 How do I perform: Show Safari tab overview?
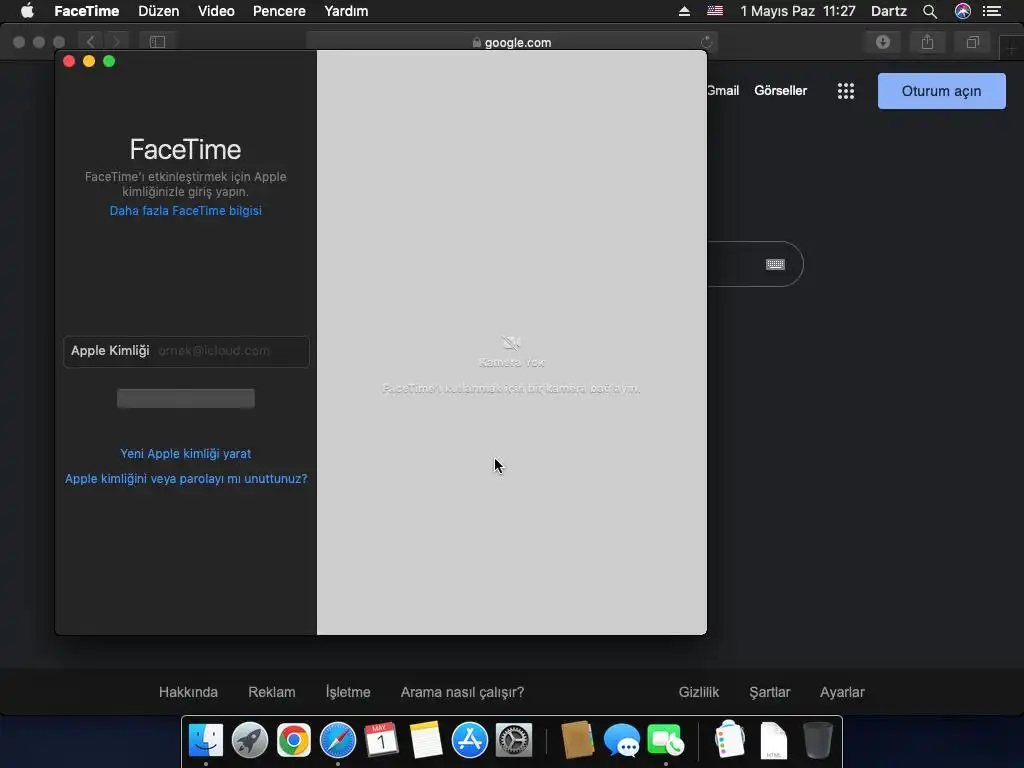point(972,42)
